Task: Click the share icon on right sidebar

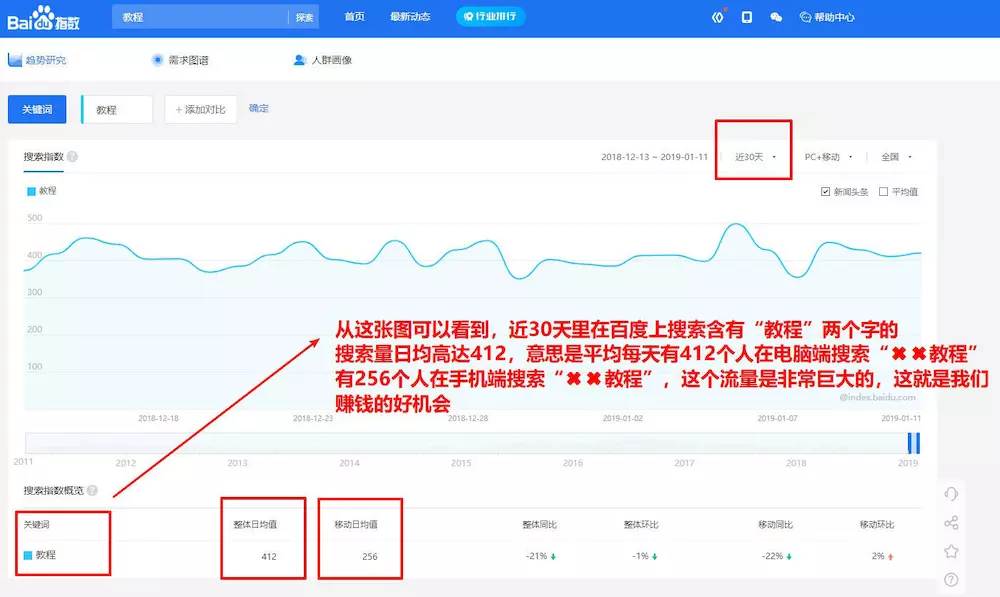Action: point(951,523)
